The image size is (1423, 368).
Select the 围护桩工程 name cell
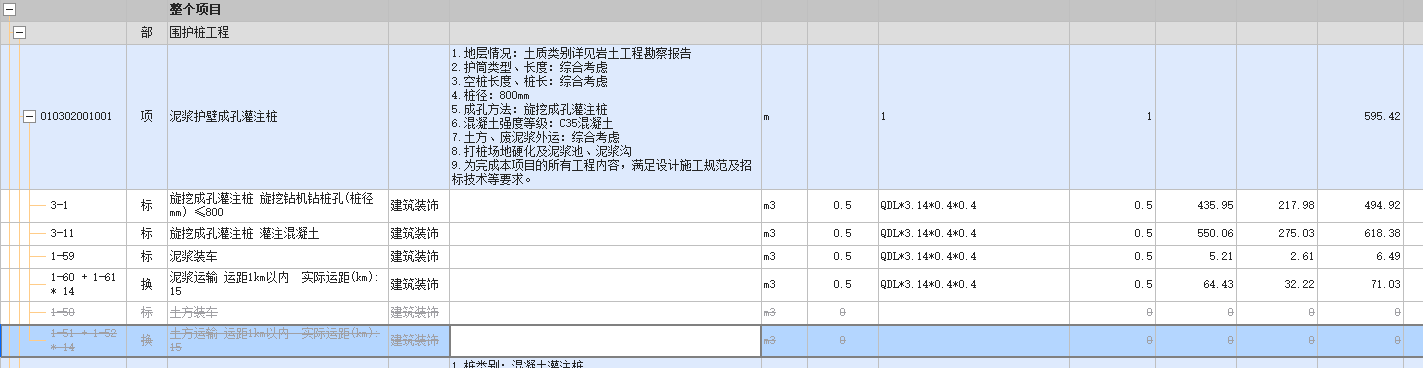pyautogui.click(x=277, y=32)
